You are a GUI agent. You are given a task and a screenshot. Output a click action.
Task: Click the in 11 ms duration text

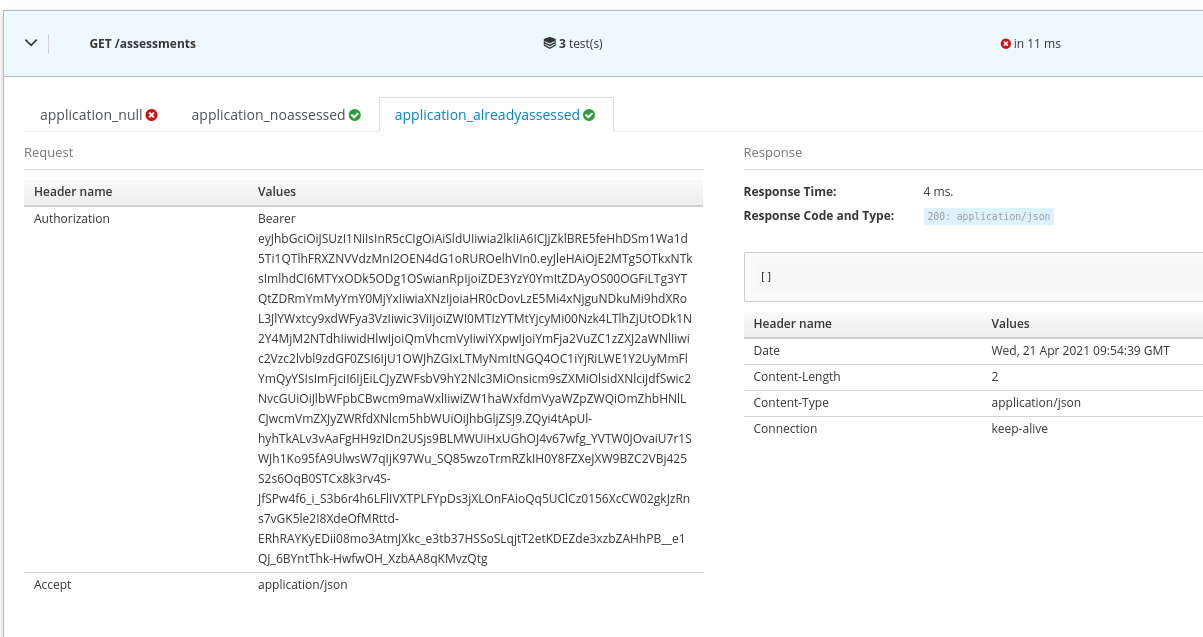pos(1037,44)
